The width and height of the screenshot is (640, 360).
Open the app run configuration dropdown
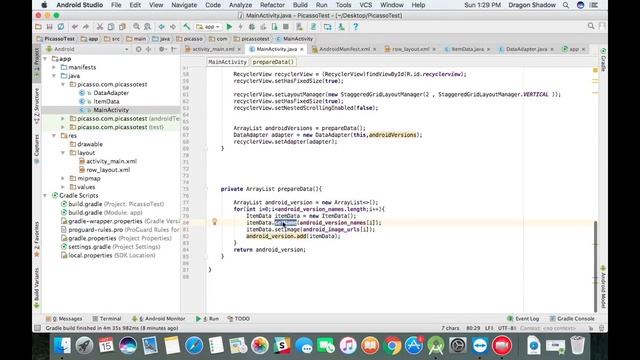(x=208, y=27)
